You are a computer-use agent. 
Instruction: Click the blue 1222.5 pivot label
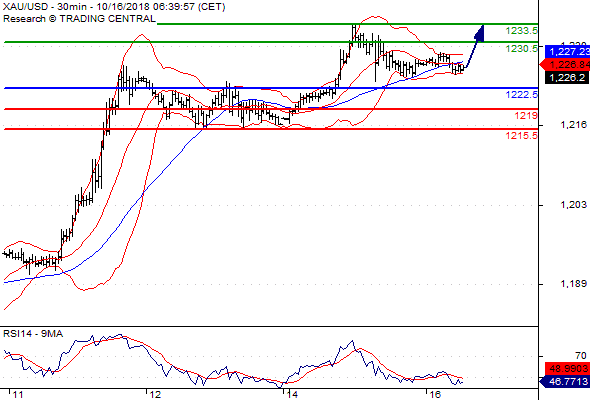click(522, 94)
